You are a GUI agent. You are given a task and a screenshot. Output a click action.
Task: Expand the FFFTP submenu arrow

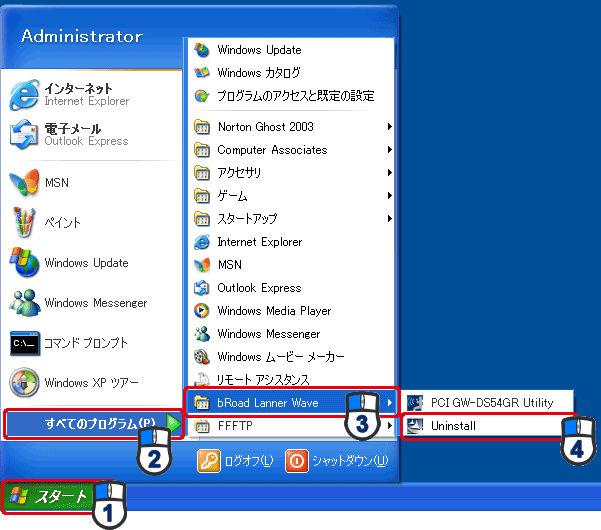point(389,426)
